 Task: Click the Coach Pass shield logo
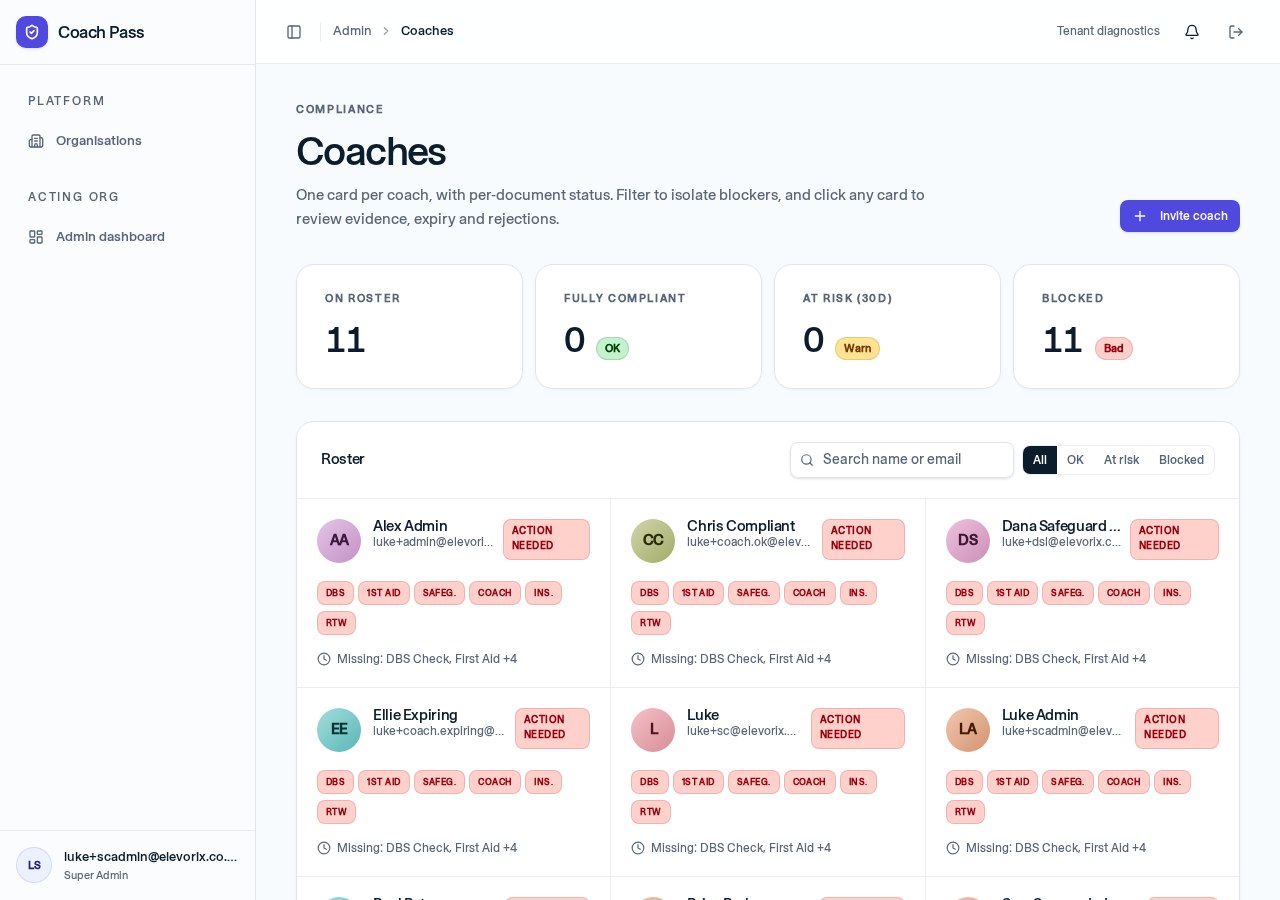tap(32, 32)
